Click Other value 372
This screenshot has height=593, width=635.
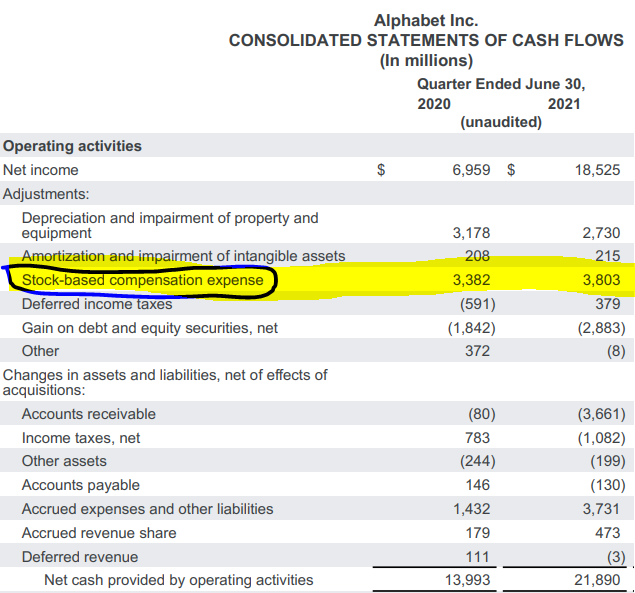pyautogui.click(x=477, y=351)
